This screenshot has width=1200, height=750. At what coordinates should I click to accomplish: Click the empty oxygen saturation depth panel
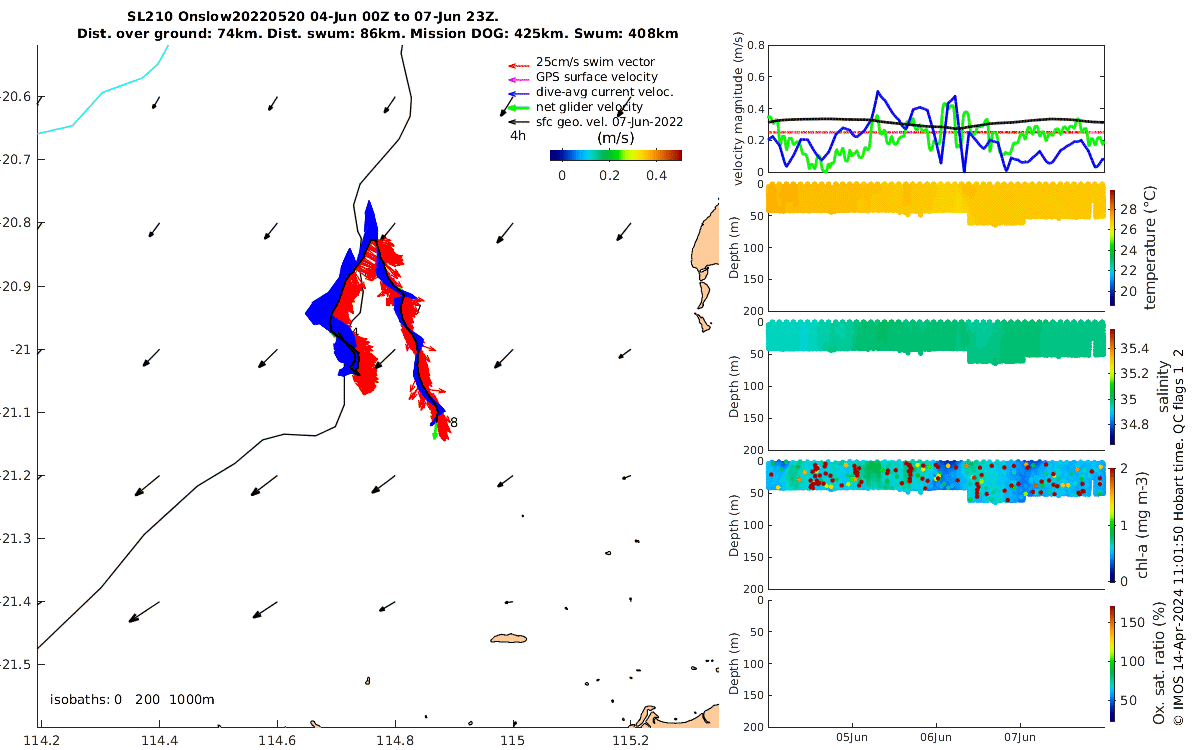point(936,662)
